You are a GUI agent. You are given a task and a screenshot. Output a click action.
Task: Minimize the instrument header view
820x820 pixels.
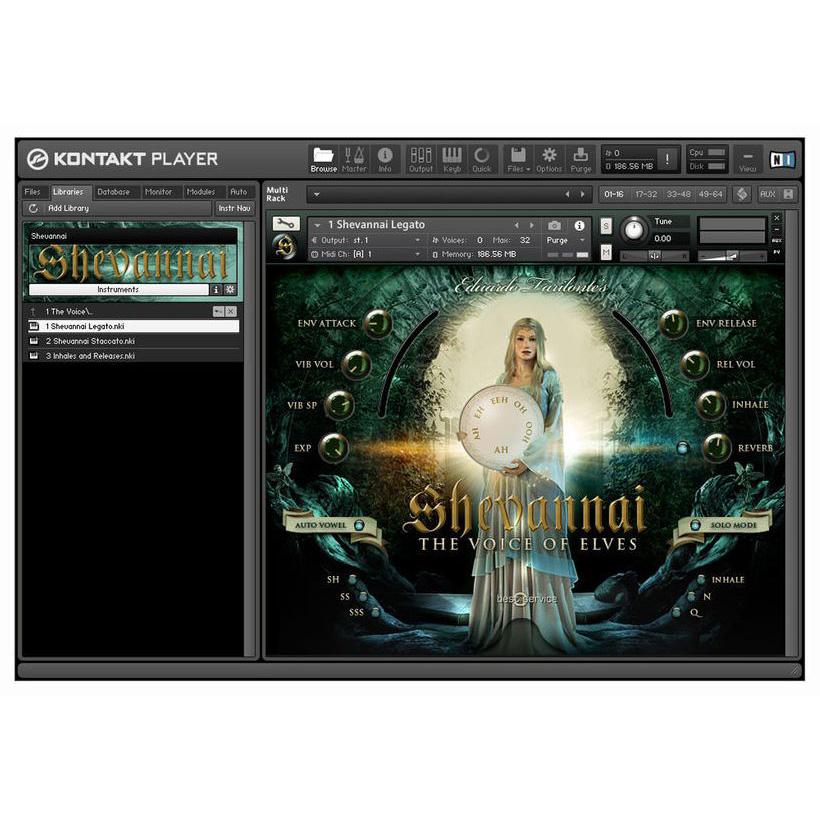tap(777, 229)
